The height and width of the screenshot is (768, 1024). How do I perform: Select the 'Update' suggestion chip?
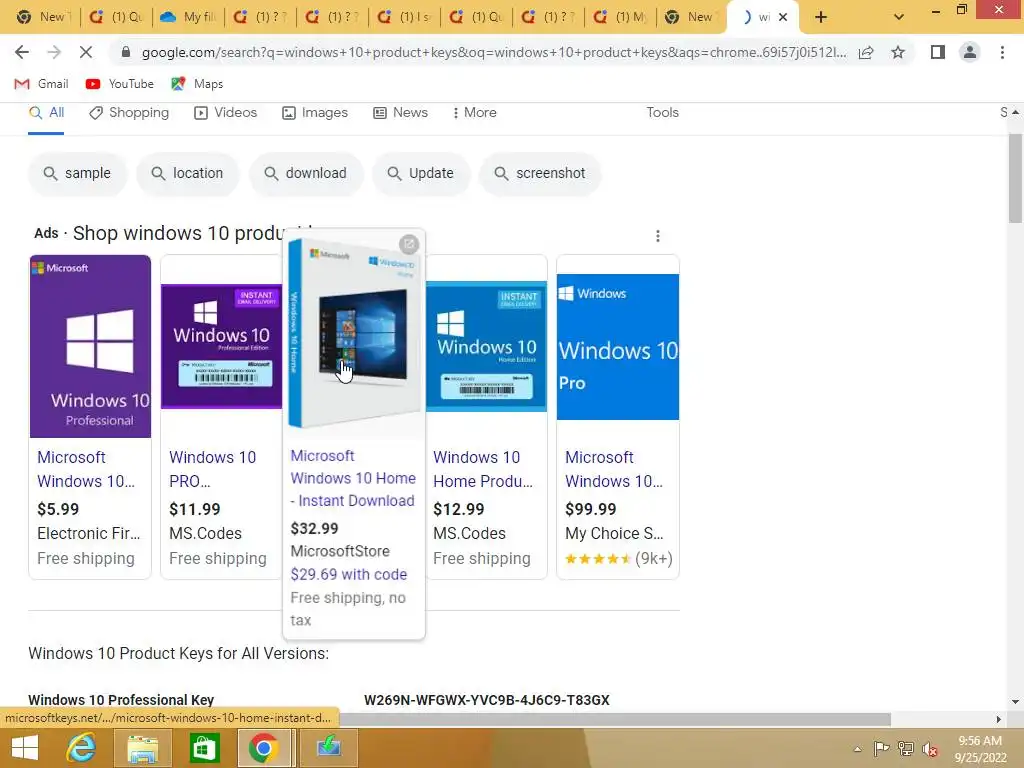click(421, 174)
